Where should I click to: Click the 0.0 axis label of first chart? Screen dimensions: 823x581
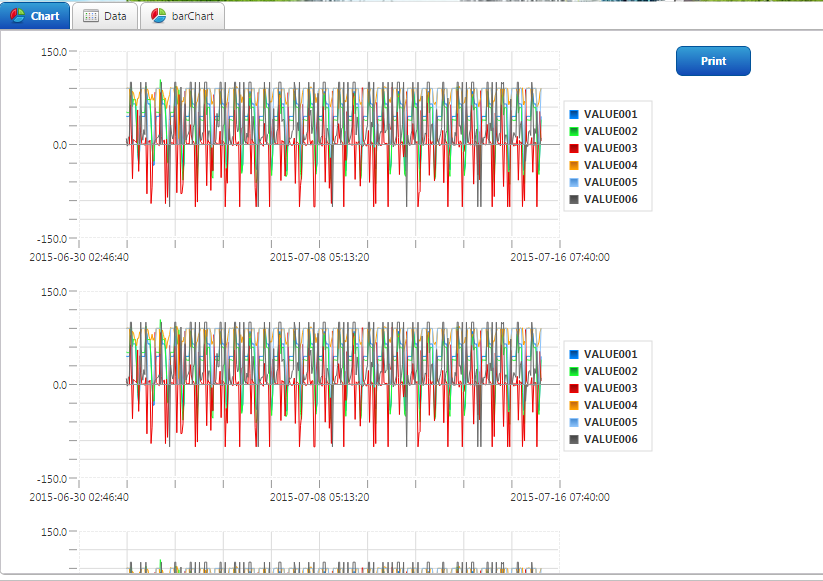pyautogui.click(x=60, y=145)
